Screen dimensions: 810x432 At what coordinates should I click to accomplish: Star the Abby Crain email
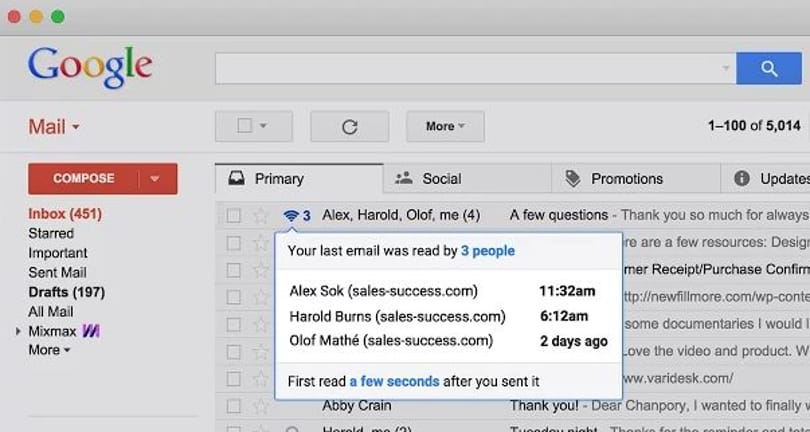pos(261,406)
